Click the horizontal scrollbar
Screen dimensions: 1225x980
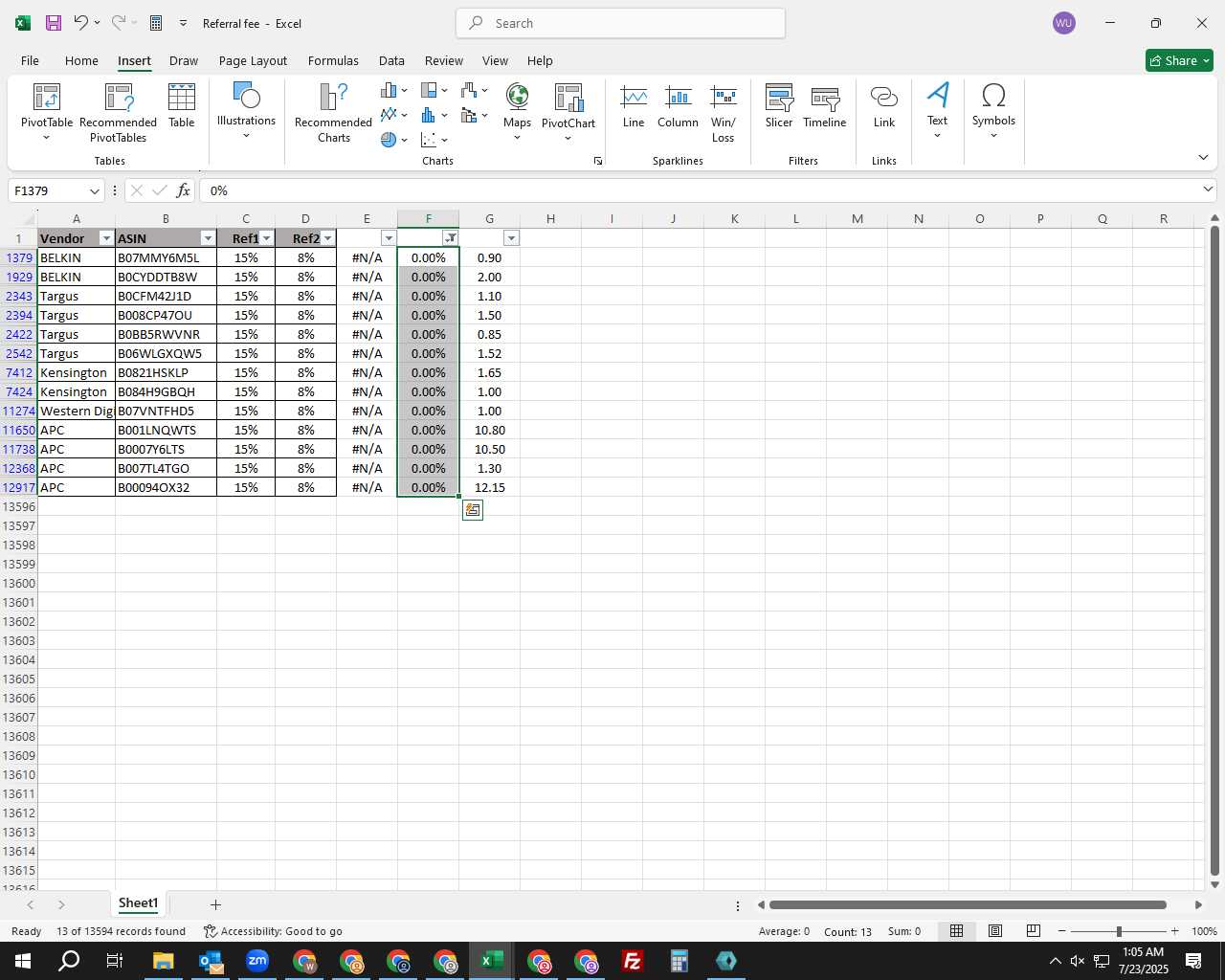(968, 904)
